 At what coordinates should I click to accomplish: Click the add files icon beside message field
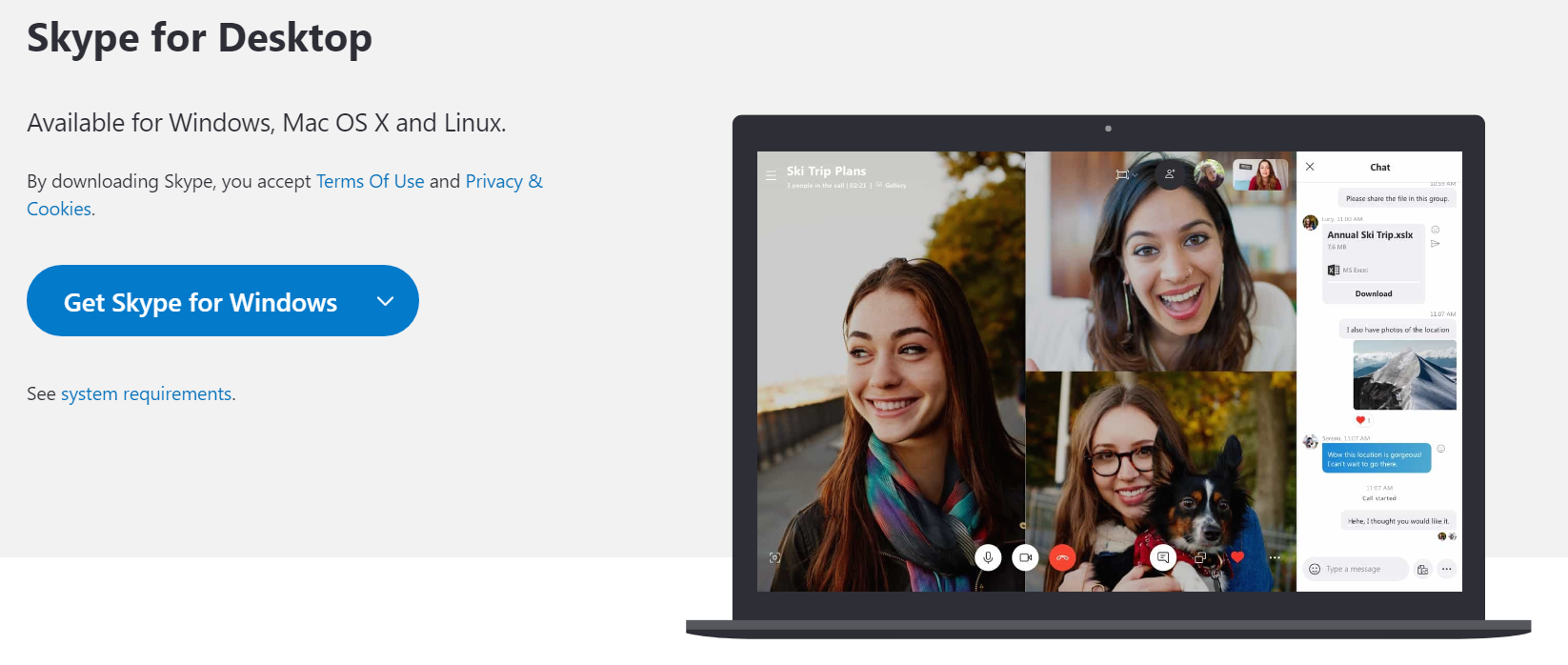1422,569
